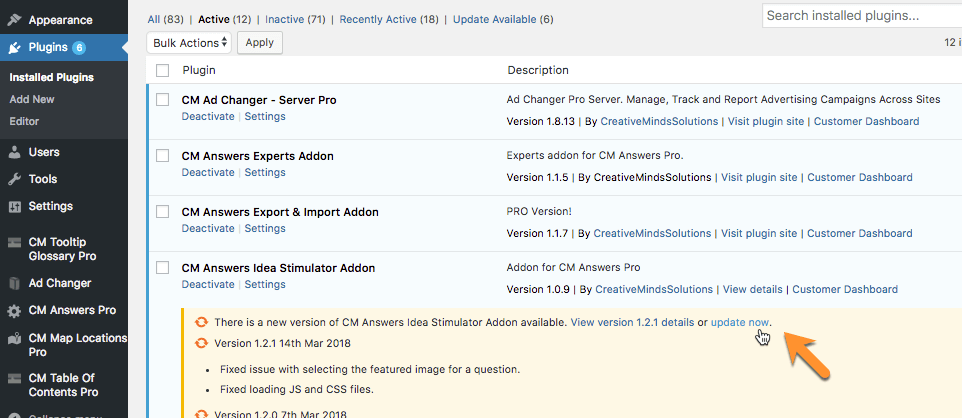962x418 pixels.
Task: Click the CM Answers Pro gear icon
Action: pos(14,311)
